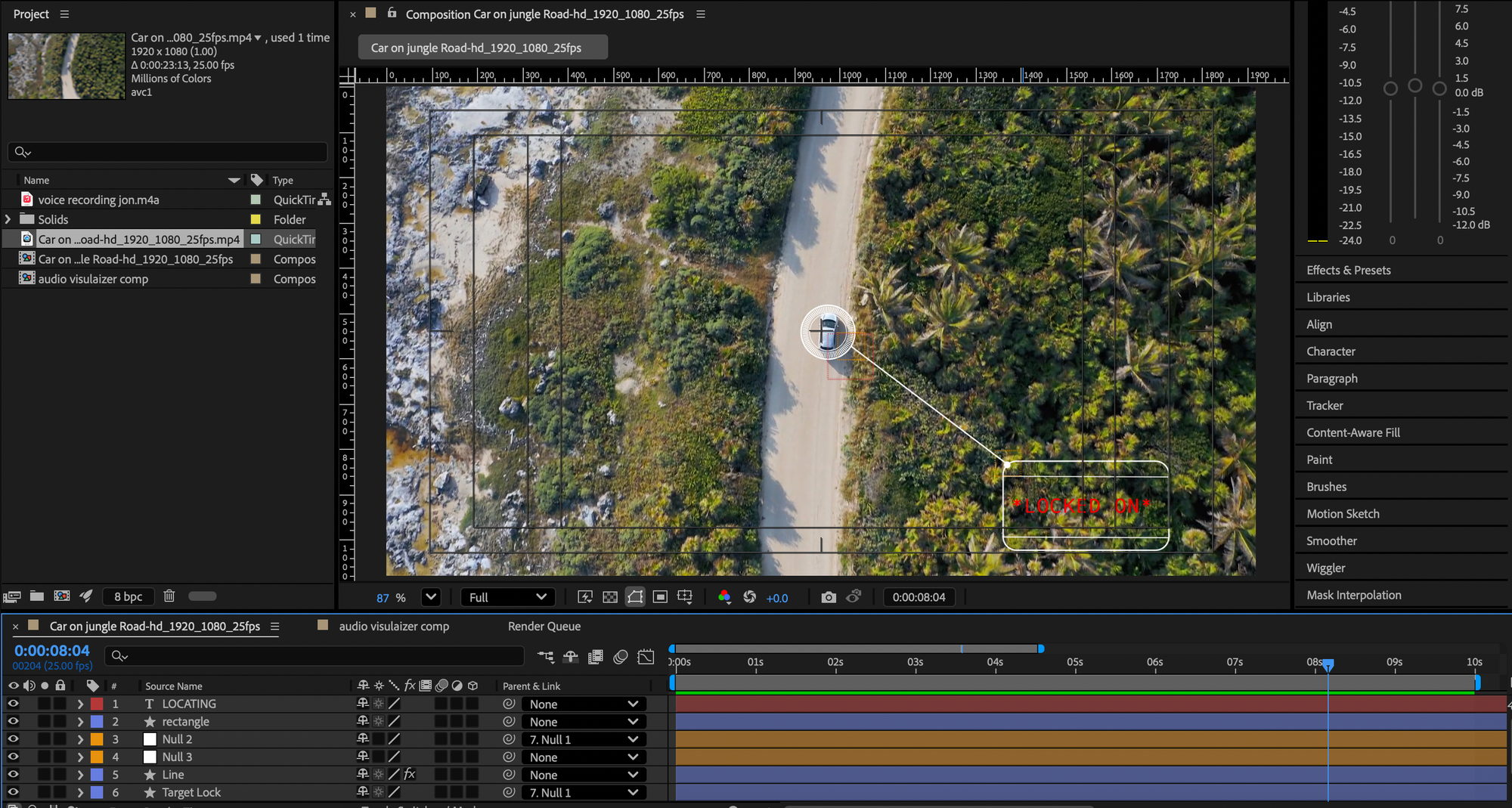Screen dimensions: 1512x808
Task: Toggle the fx switch on Line layer
Action: [410, 774]
